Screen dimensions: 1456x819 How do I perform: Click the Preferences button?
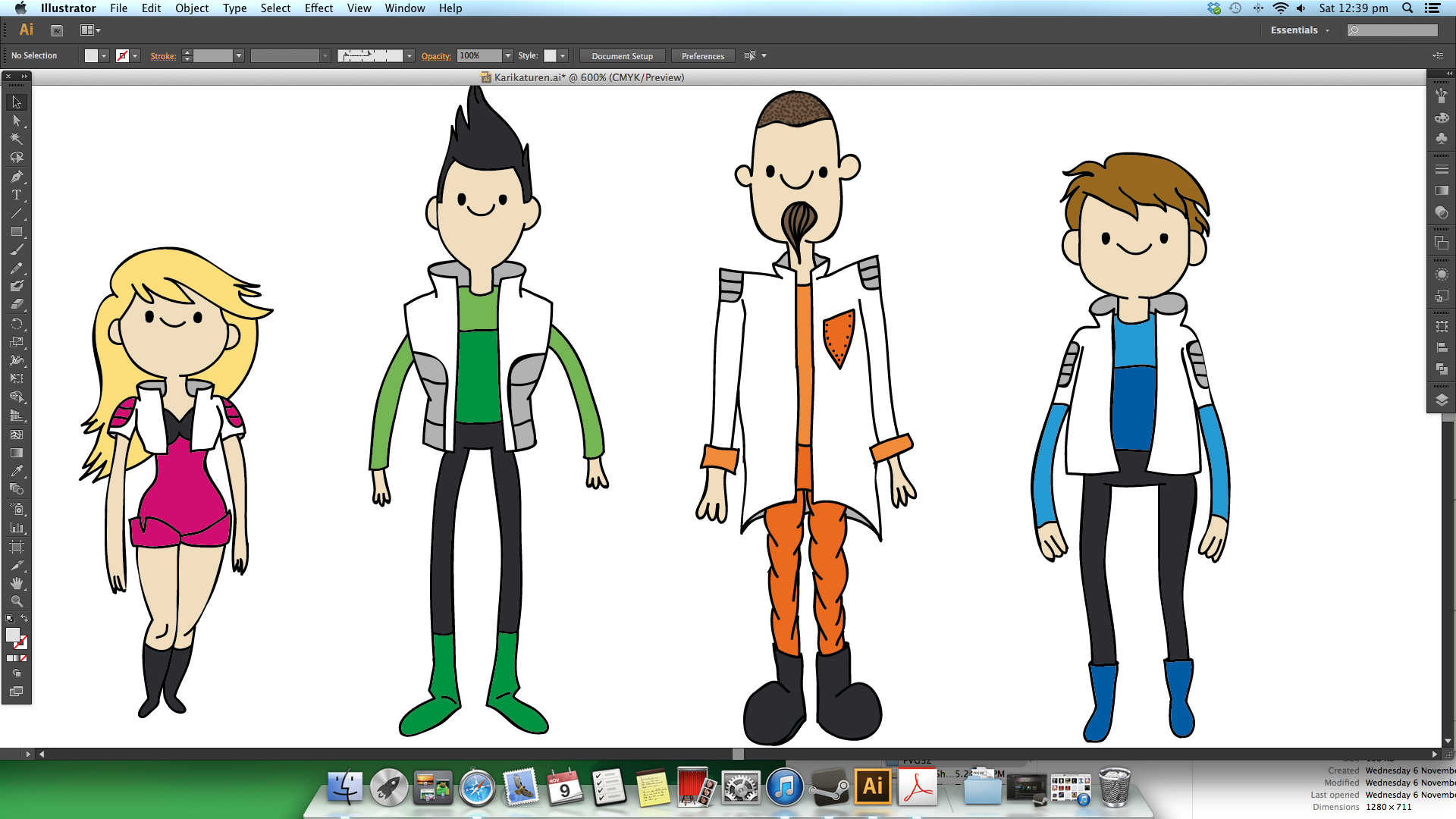[702, 56]
